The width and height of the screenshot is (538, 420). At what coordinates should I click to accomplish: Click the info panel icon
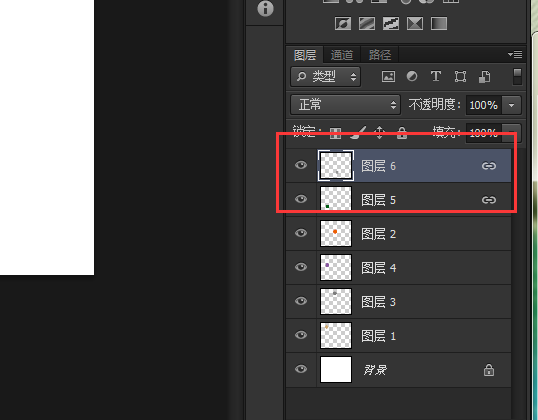[265, 8]
